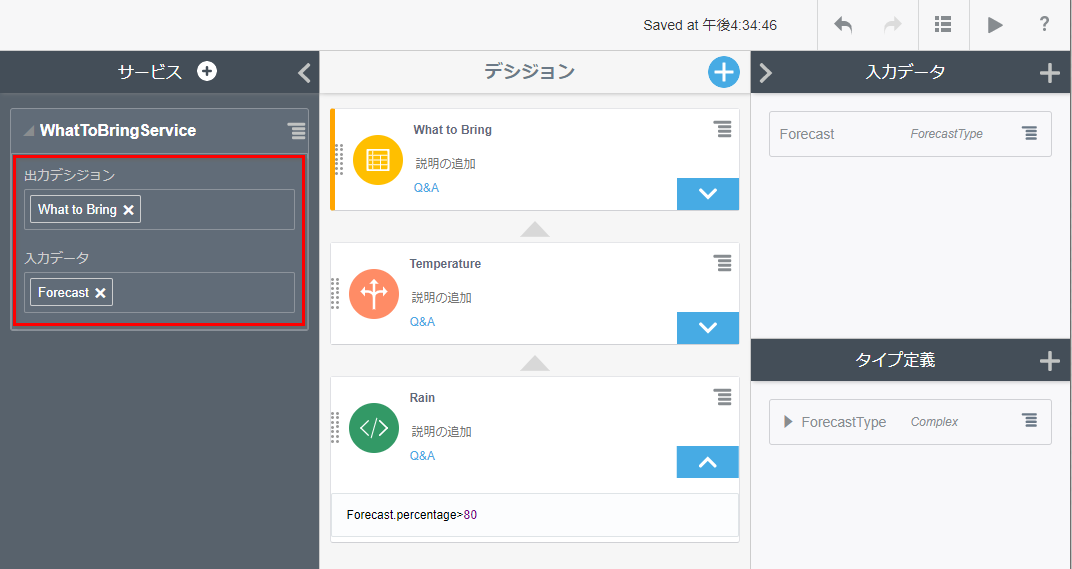Add a type definition with the plus icon

click(x=1049, y=361)
